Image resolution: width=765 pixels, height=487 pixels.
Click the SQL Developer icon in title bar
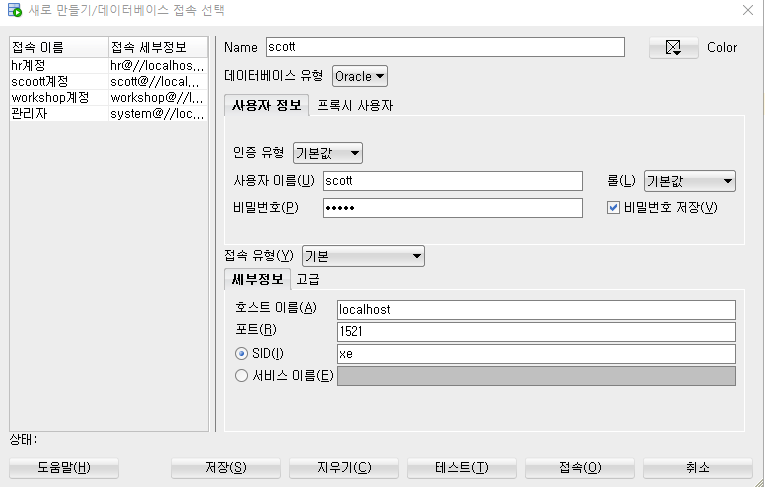15,10
